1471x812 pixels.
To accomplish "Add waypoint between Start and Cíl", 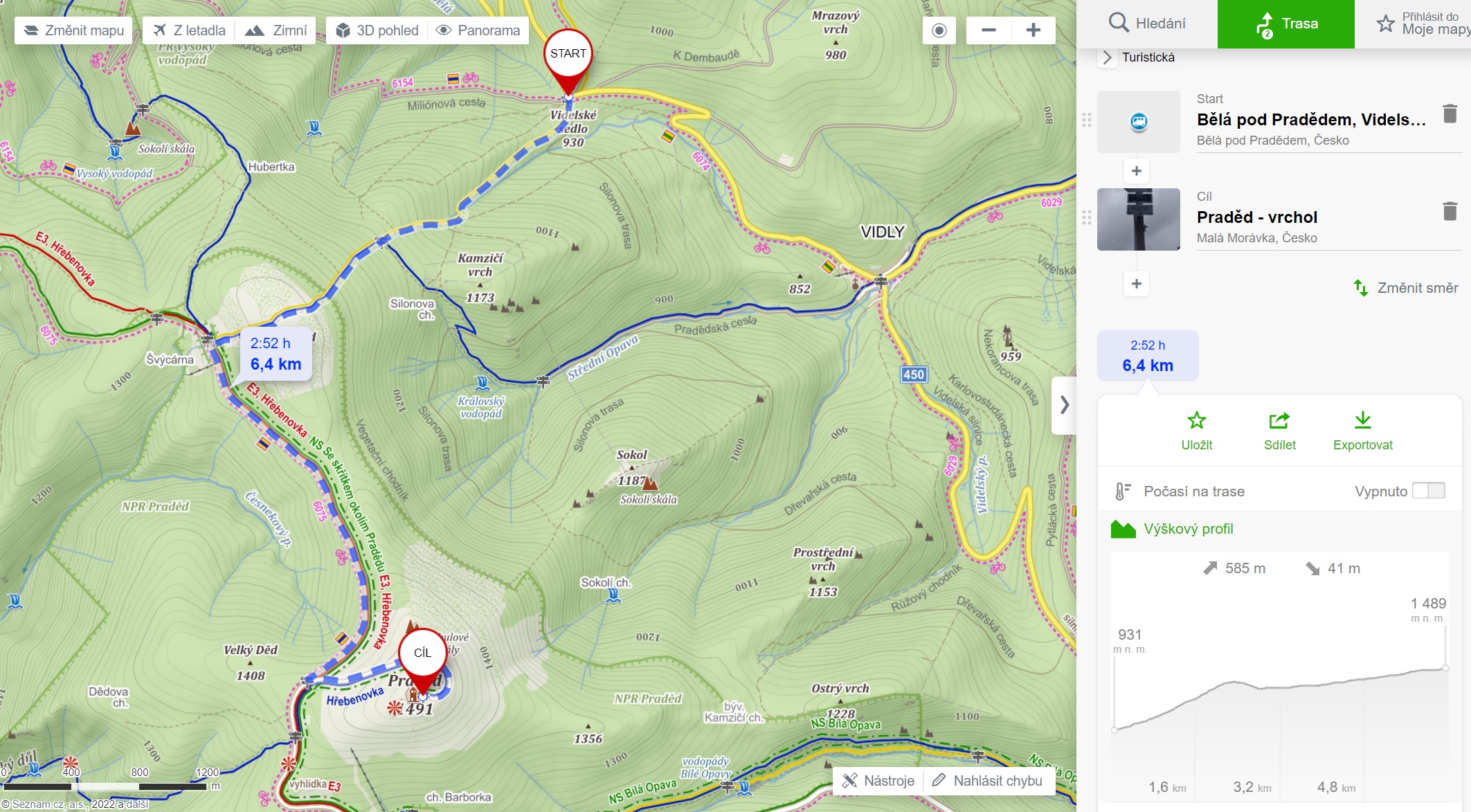I will (1137, 171).
